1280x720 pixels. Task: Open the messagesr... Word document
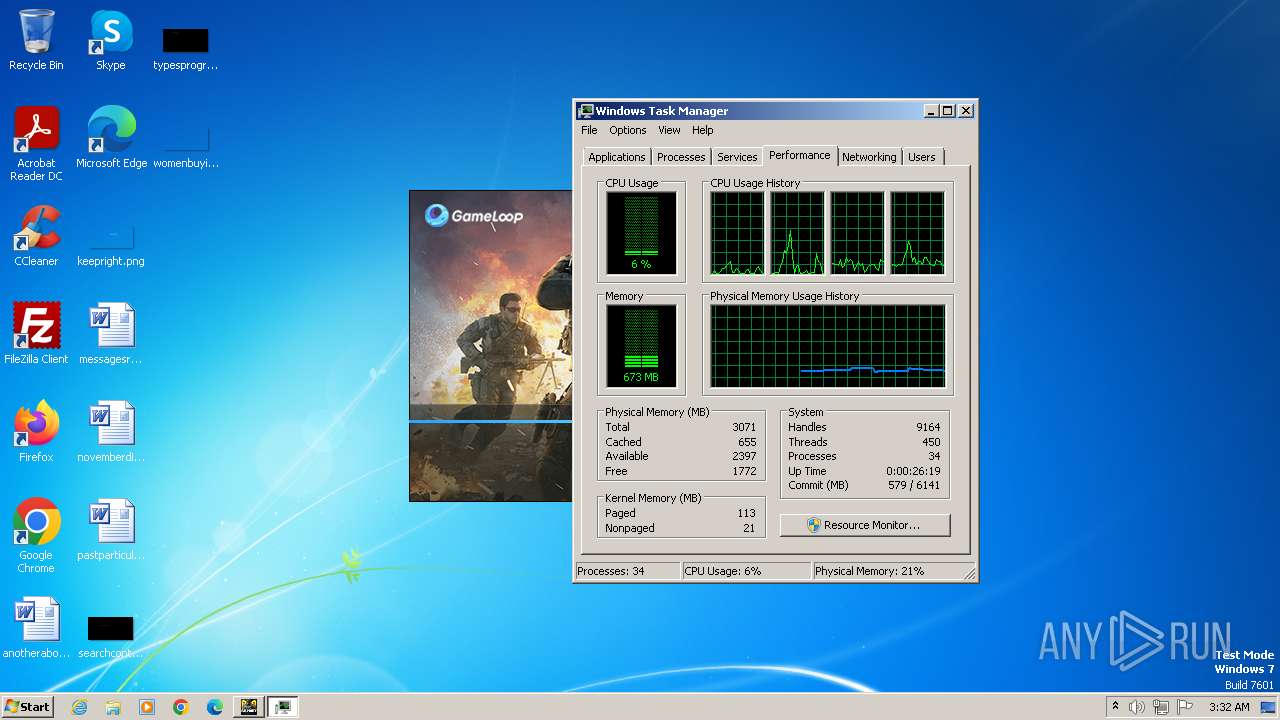tap(111, 334)
